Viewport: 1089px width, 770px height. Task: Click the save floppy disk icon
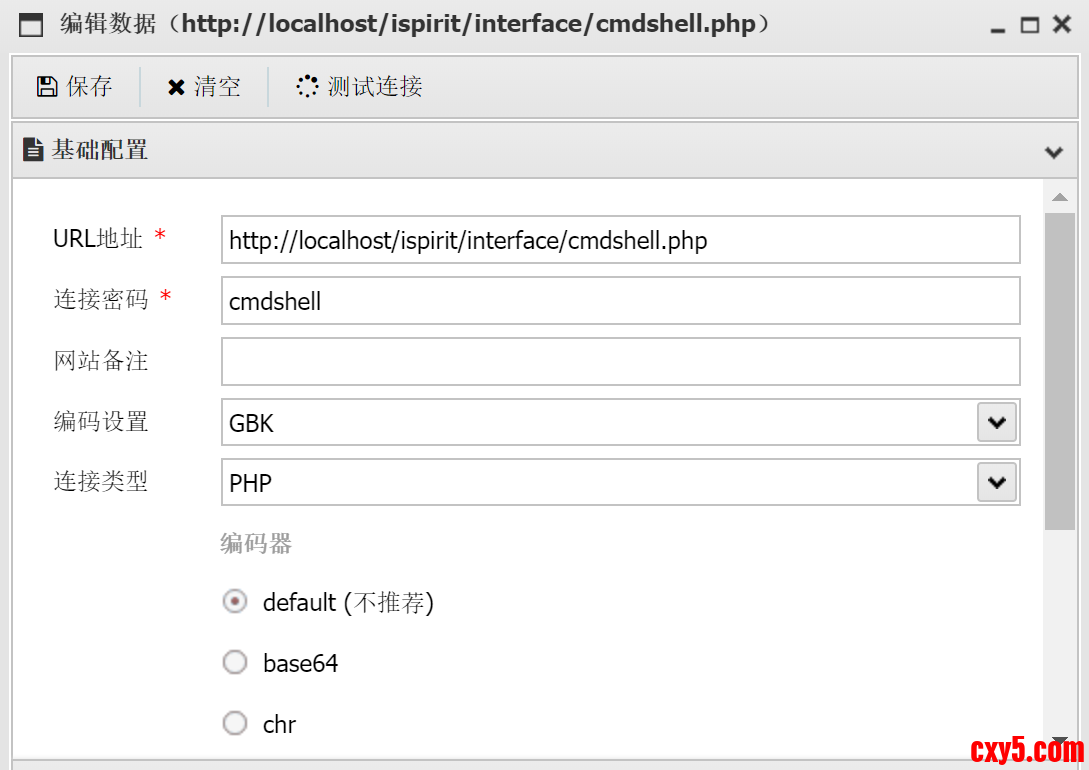(46, 87)
